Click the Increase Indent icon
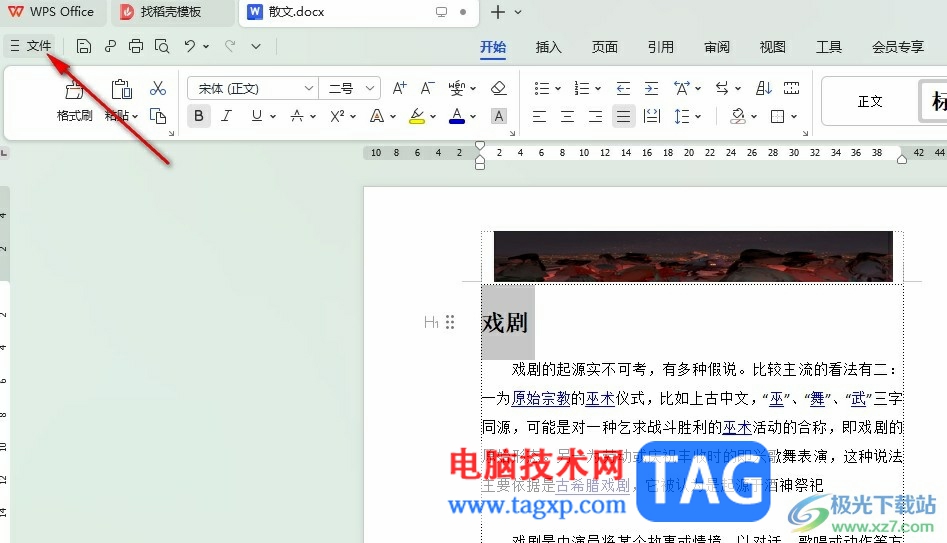This screenshot has height=543, width=947. point(651,89)
